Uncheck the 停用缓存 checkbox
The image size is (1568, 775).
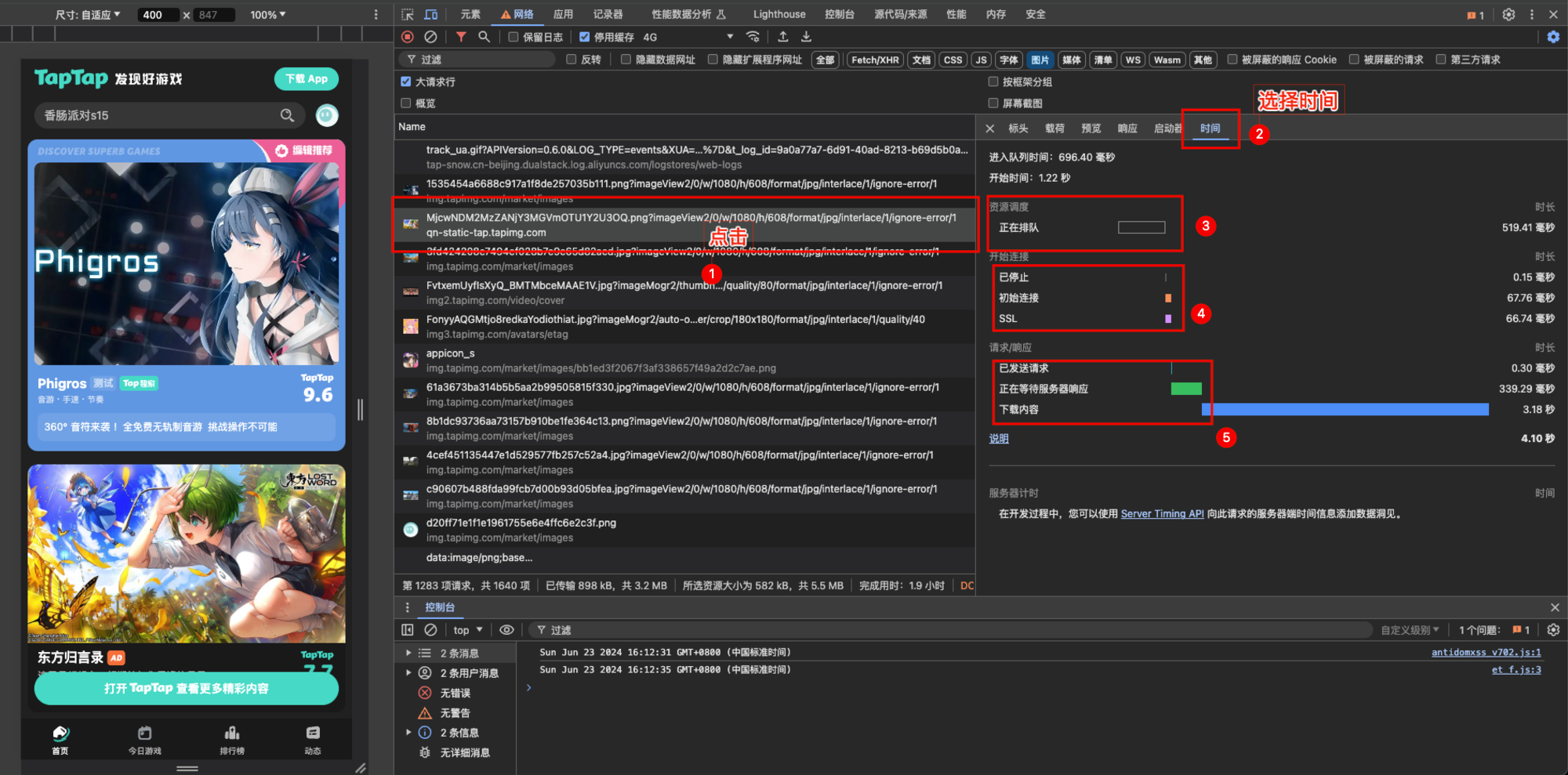(x=585, y=37)
